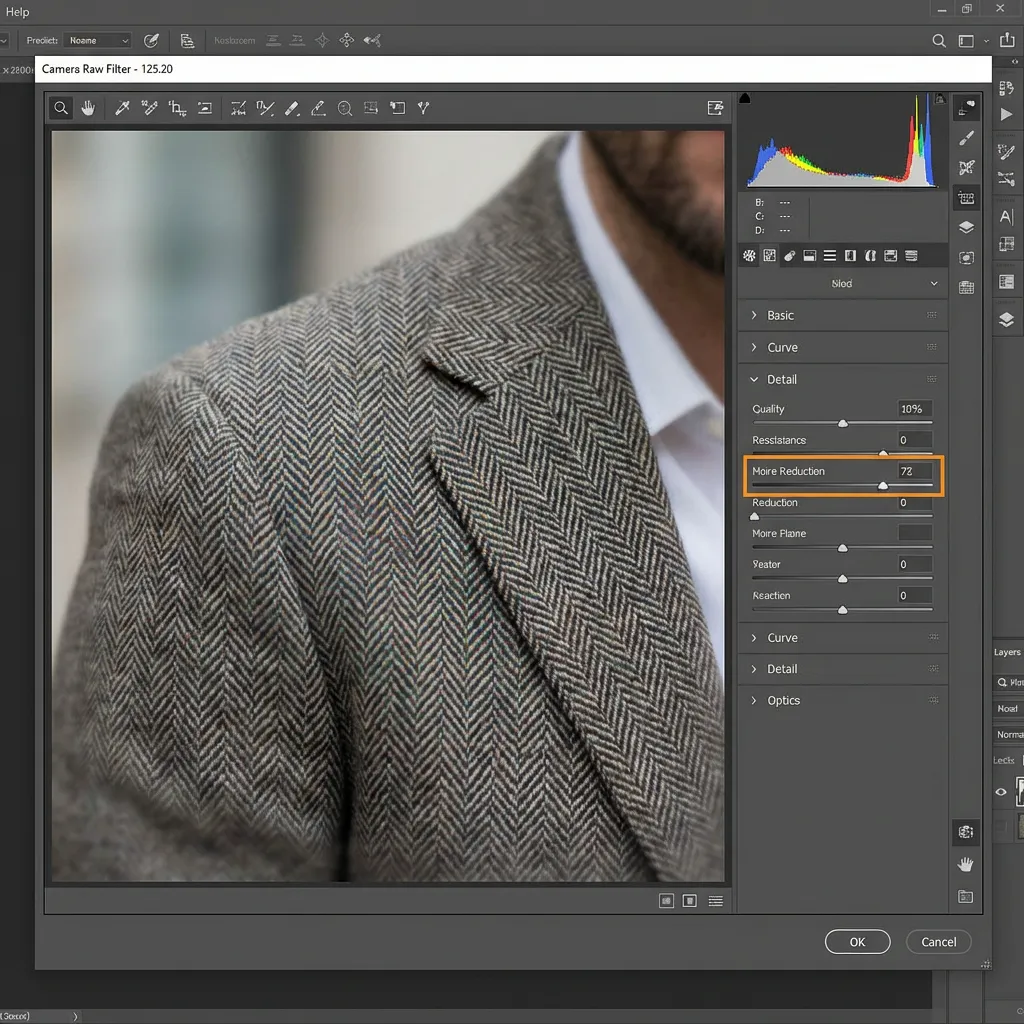1024x1024 pixels.
Task: Click Cancel to discard changes
Action: [x=938, y=941]
